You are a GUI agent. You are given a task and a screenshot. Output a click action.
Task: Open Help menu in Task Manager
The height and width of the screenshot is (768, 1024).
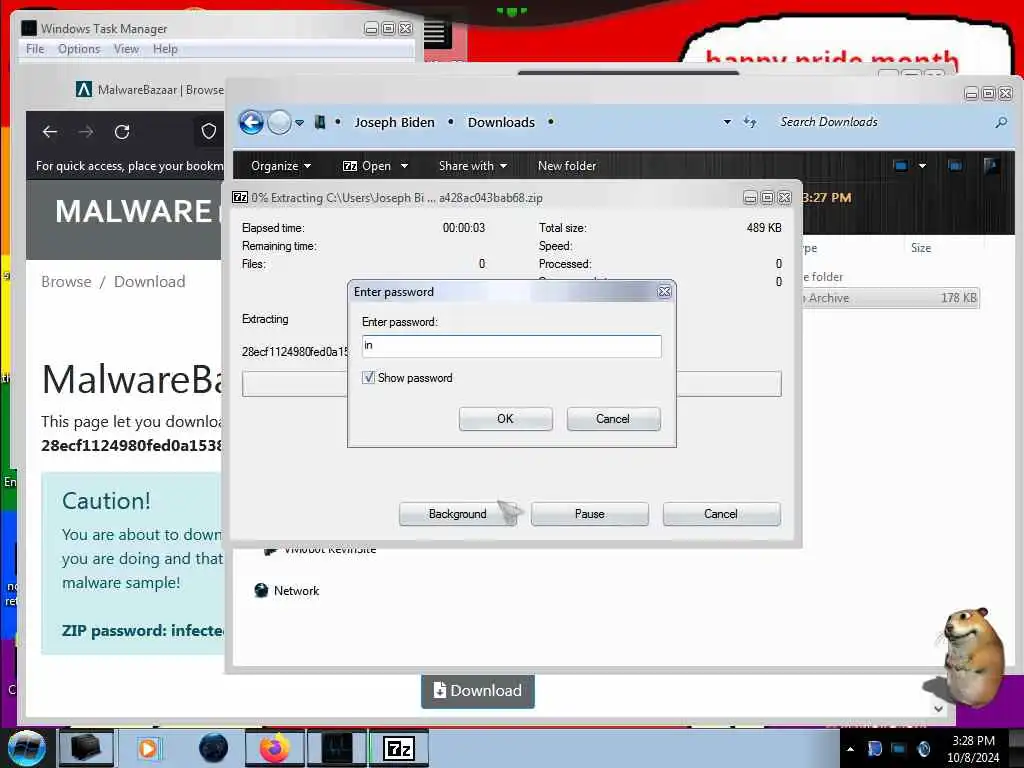click(165, 49)
